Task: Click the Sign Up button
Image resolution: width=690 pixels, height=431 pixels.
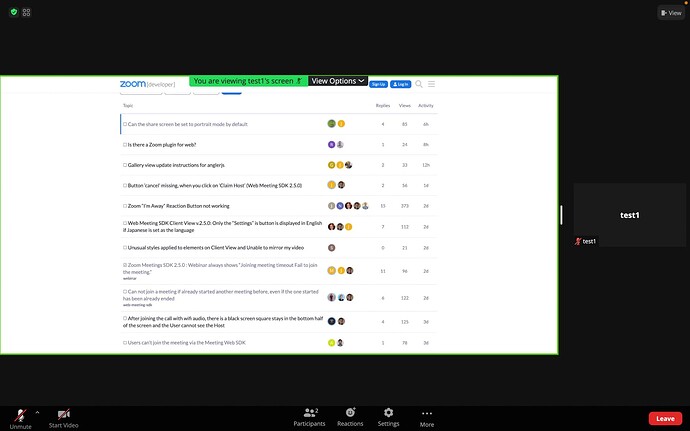Action: tap(378, 84)
